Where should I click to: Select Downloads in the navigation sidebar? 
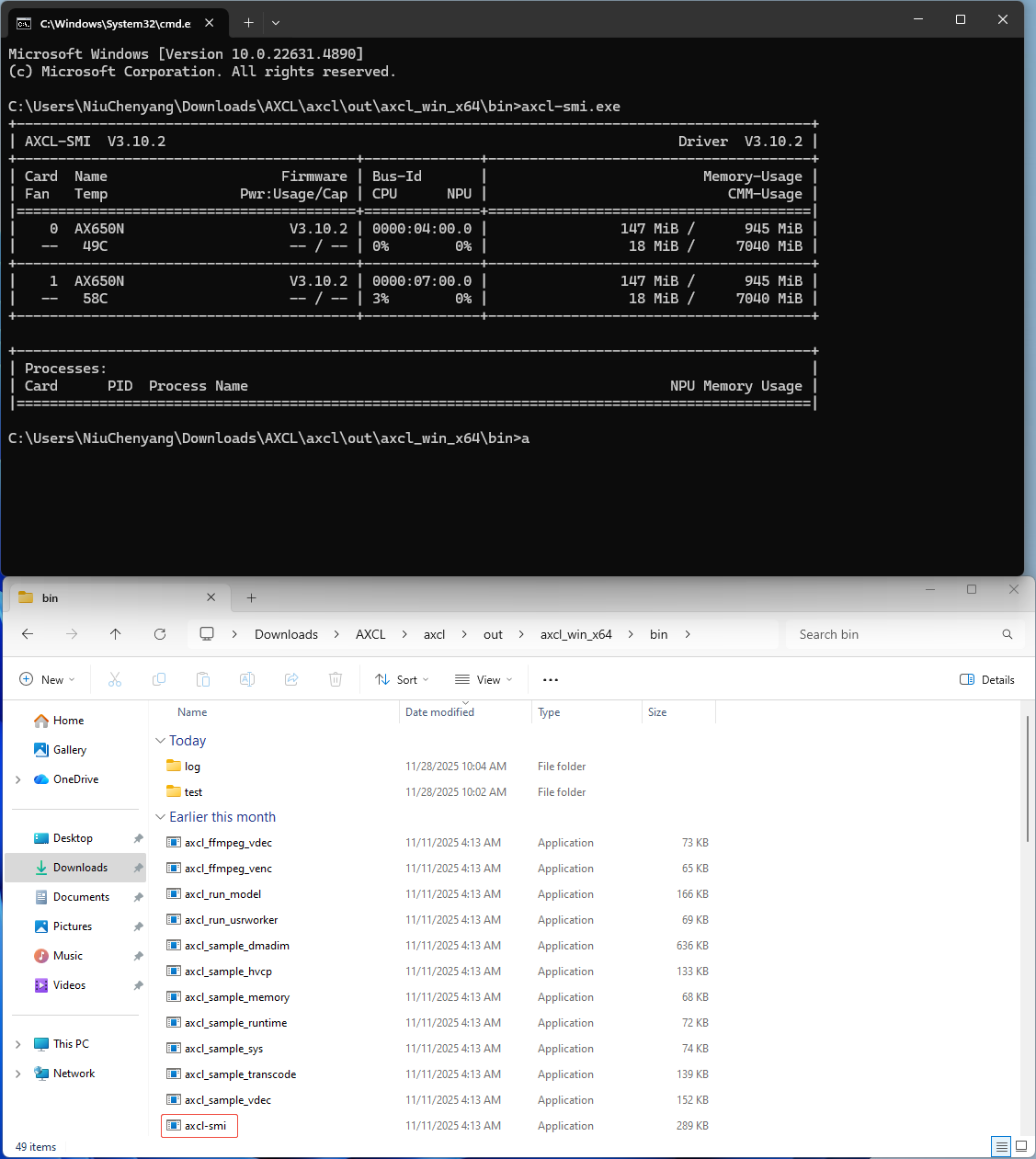[80, 868]
